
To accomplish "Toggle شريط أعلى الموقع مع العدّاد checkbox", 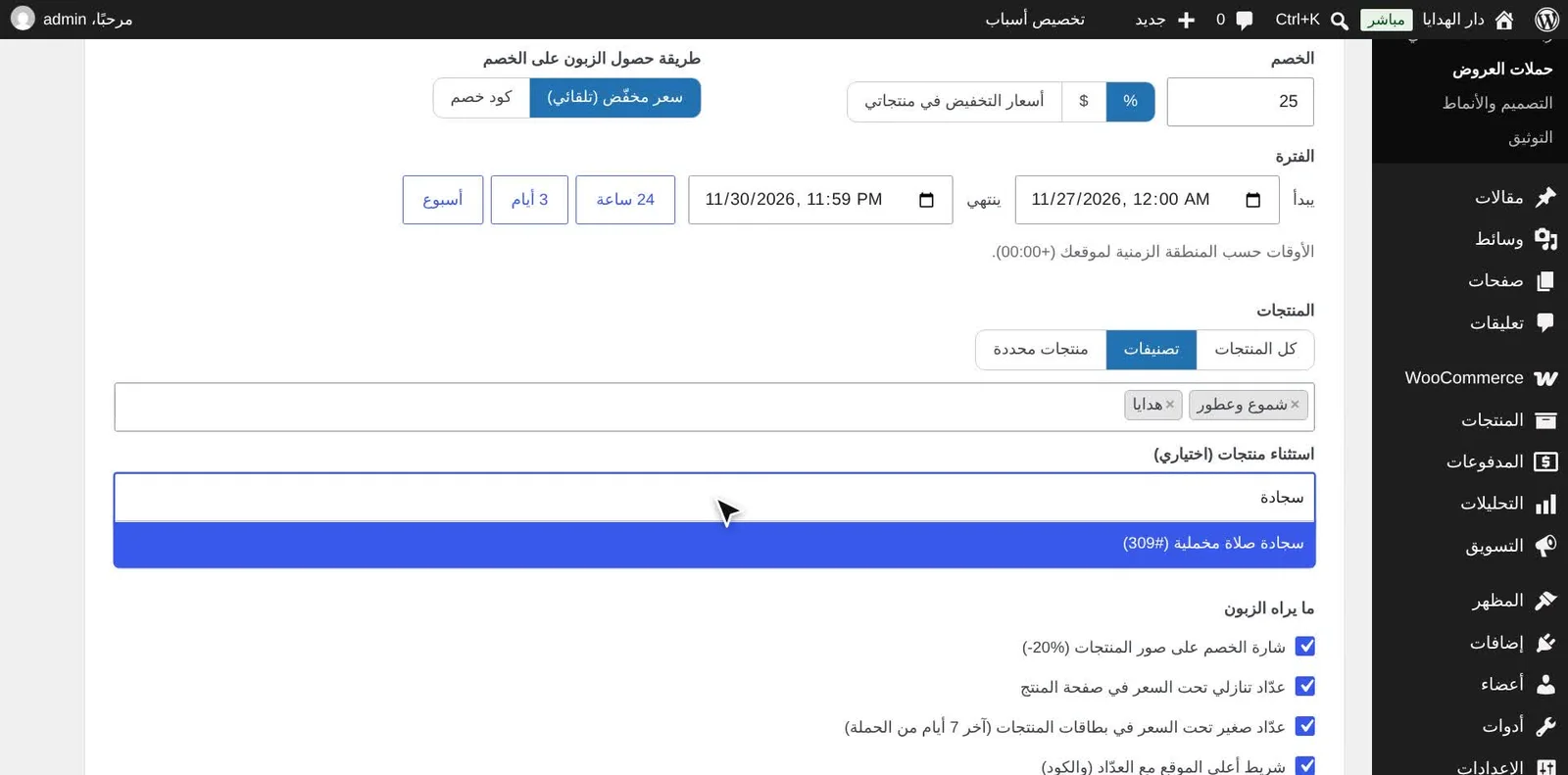I will click(x=1304, y=766).
